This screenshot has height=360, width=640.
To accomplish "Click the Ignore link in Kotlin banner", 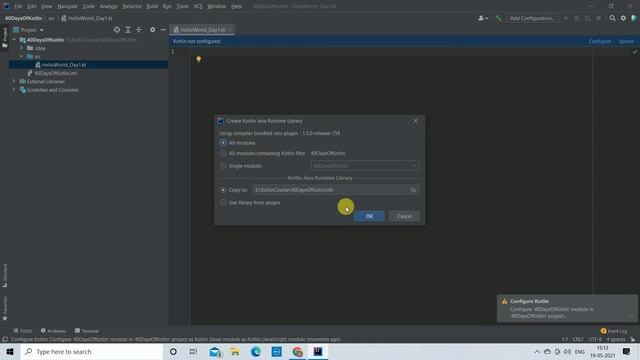I will tap(626, 41).
